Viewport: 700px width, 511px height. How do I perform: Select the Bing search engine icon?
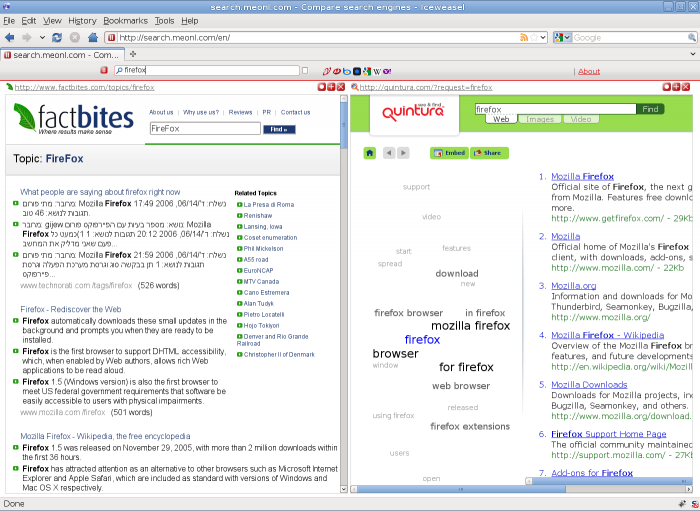click(346, 71)
